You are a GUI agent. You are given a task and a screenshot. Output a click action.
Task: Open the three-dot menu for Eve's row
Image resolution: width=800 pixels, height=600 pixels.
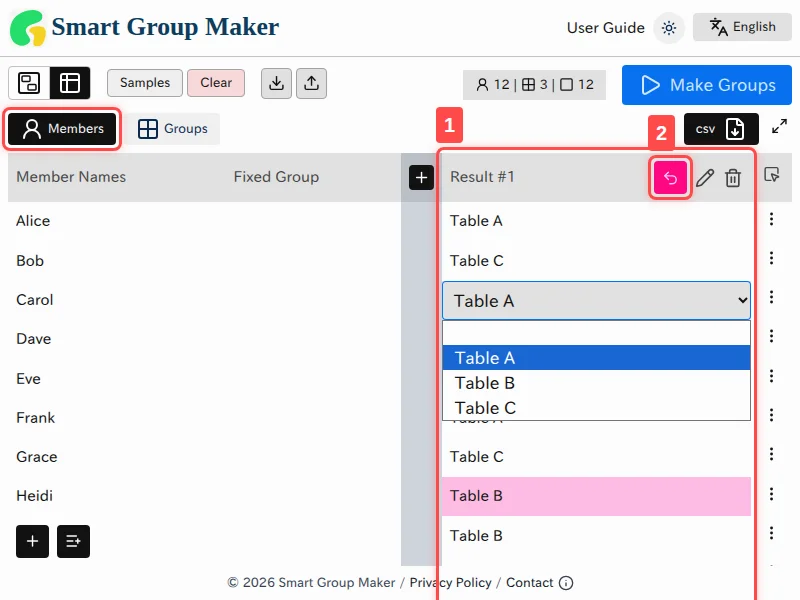(x=771, y=376)
